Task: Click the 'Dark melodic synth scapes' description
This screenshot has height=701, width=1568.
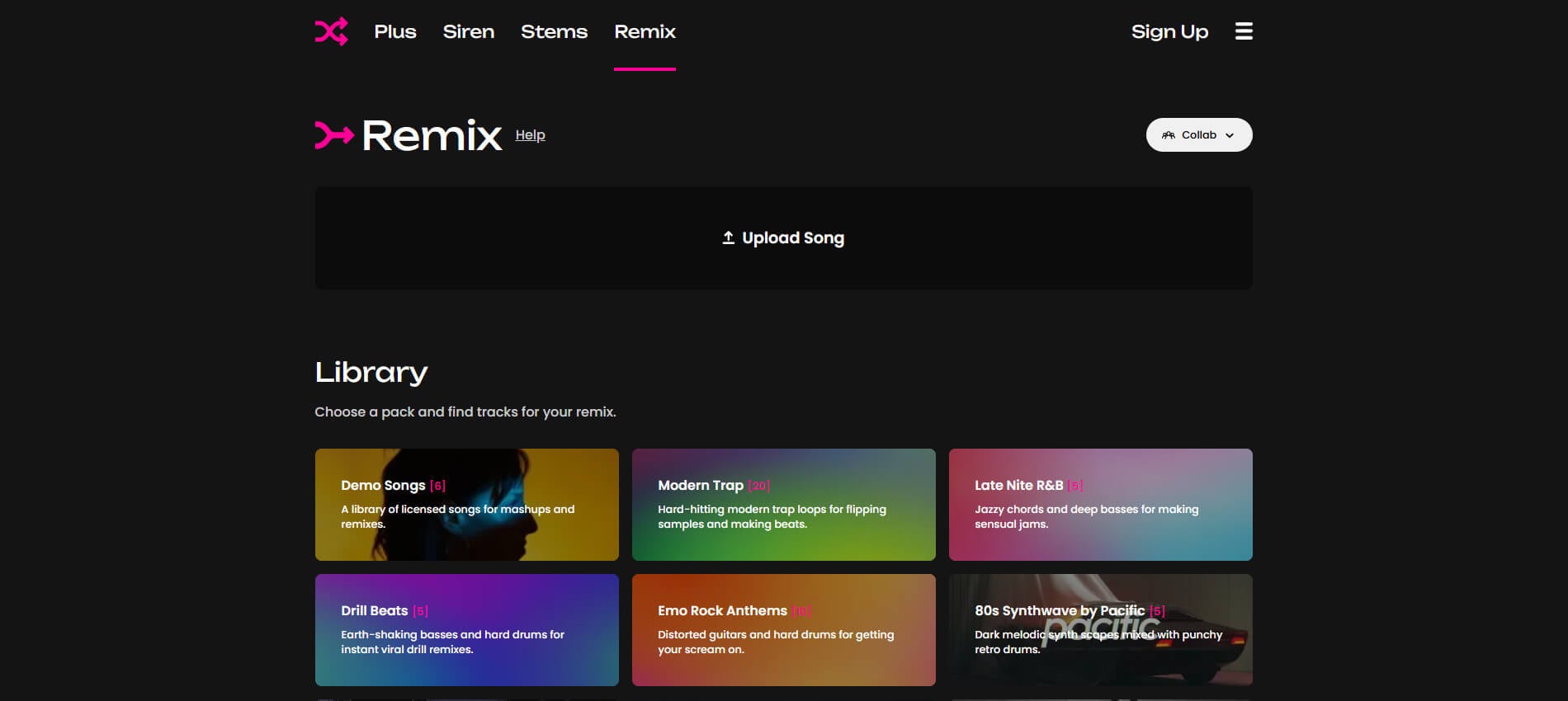Action: point(1098,642)
